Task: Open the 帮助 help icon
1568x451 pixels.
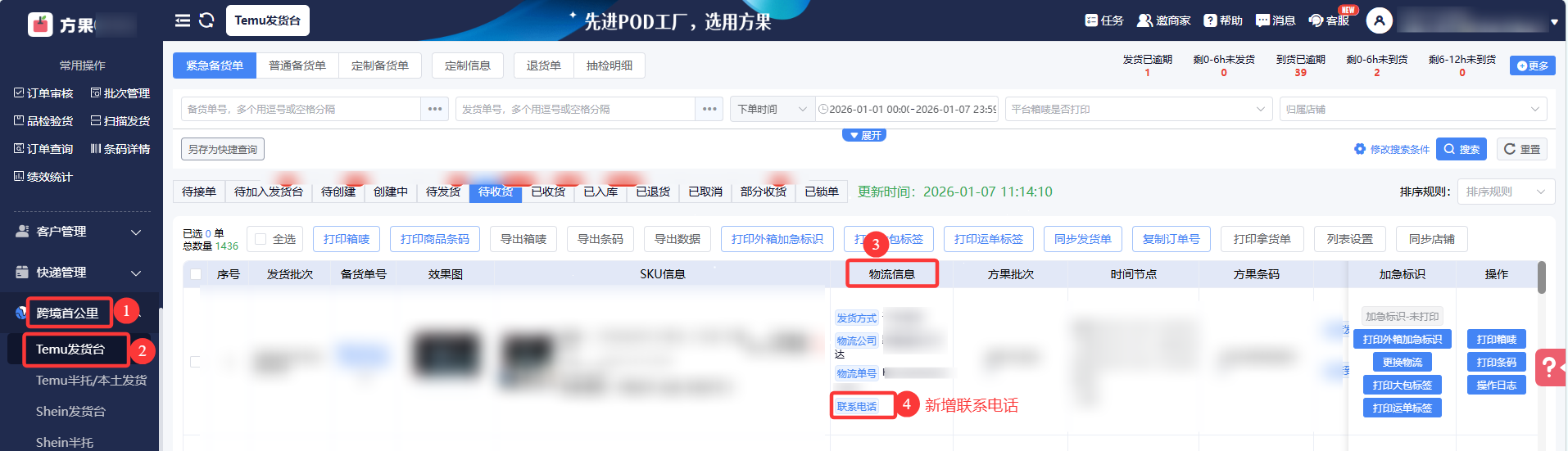Action: (1222, 20)
